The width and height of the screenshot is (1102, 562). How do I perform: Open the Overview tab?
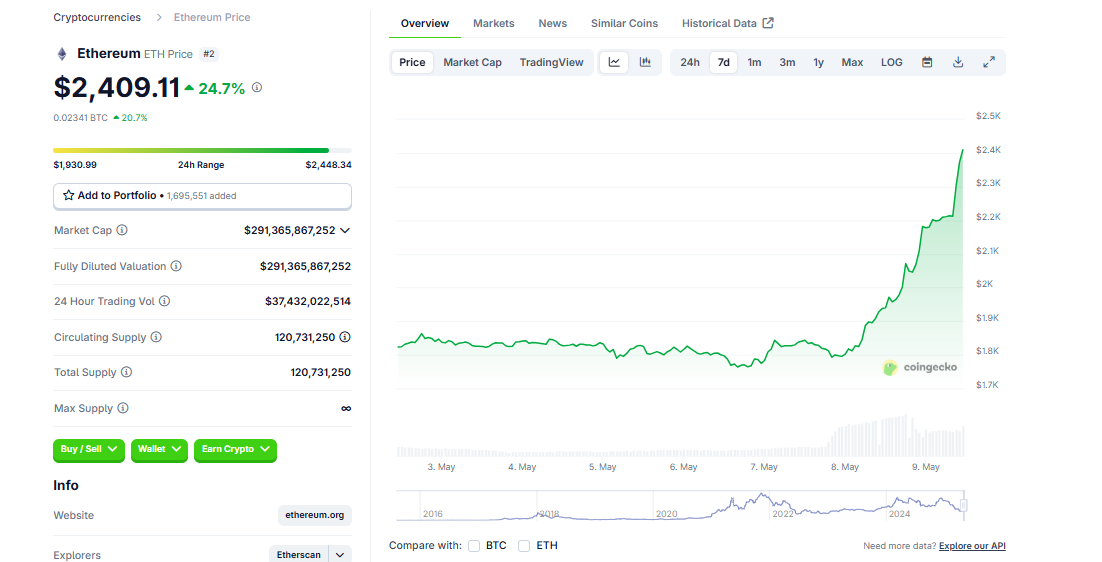click(x=424, y=23)
